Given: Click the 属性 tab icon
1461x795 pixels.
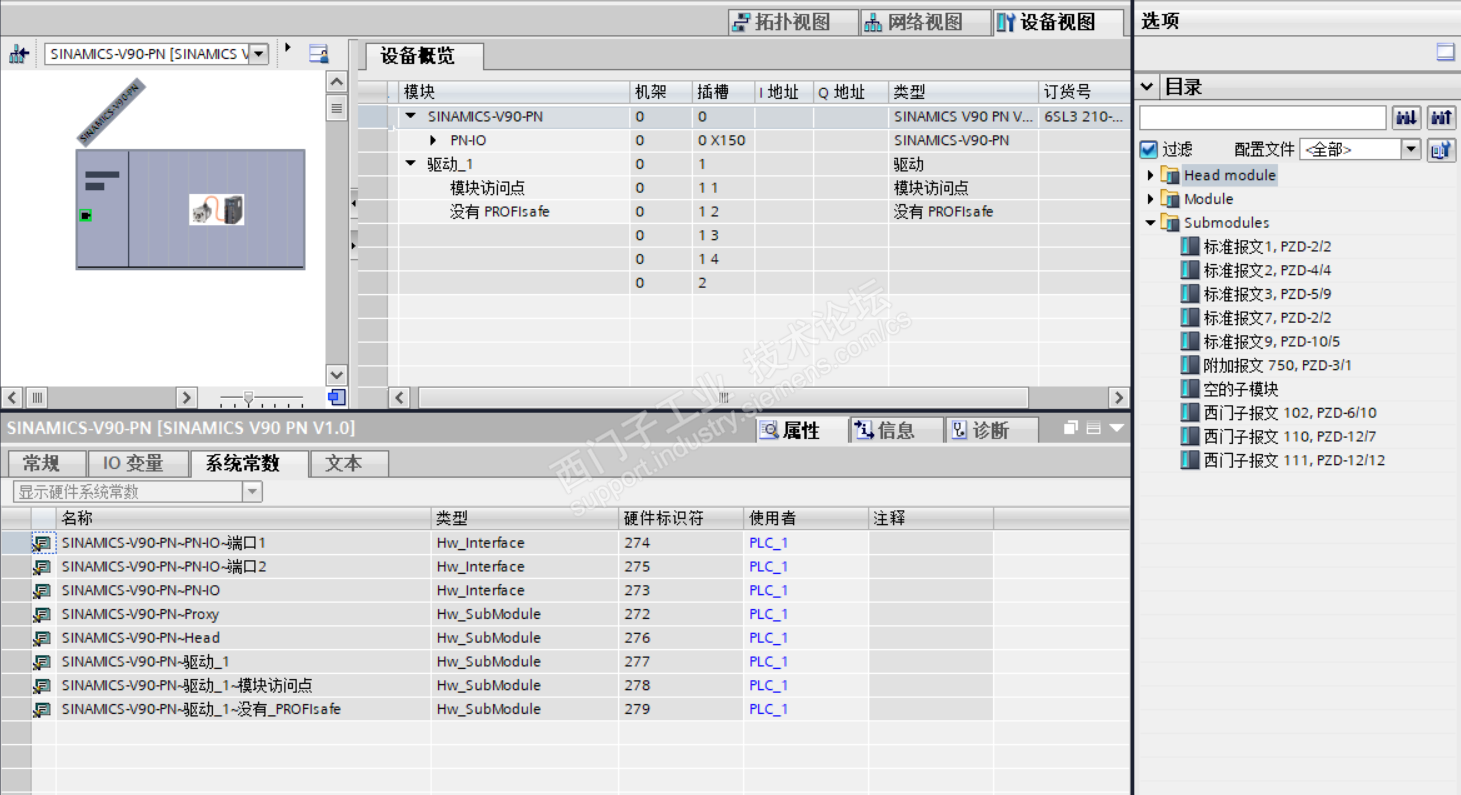Looking at the screenshot, I should [769, 431].
